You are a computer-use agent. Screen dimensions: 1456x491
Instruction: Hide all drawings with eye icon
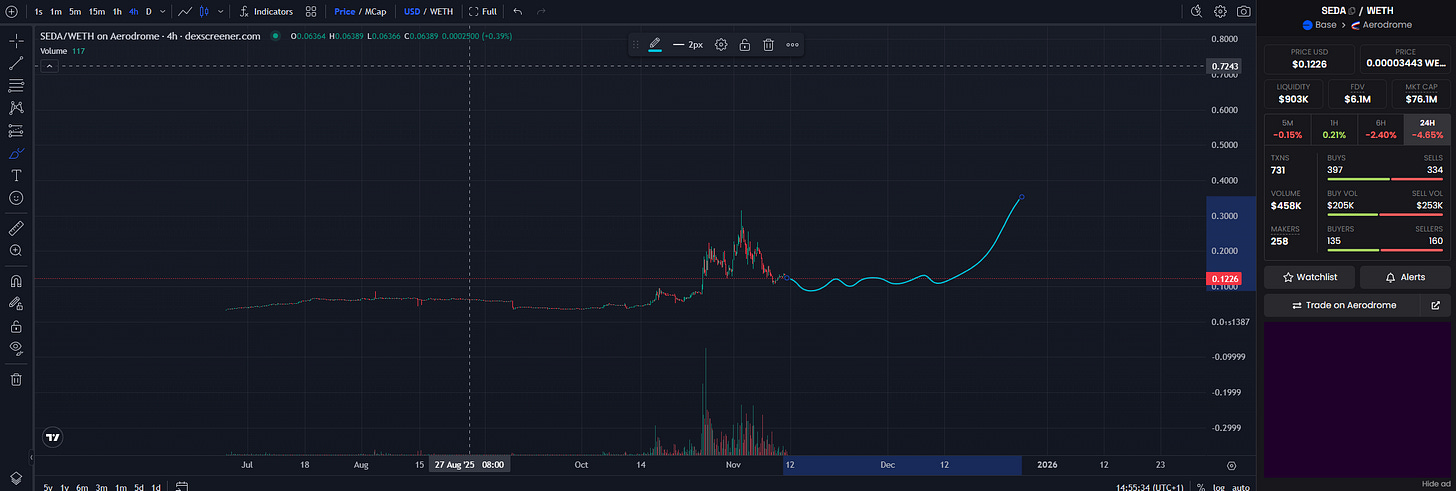(x=16, y=348)
